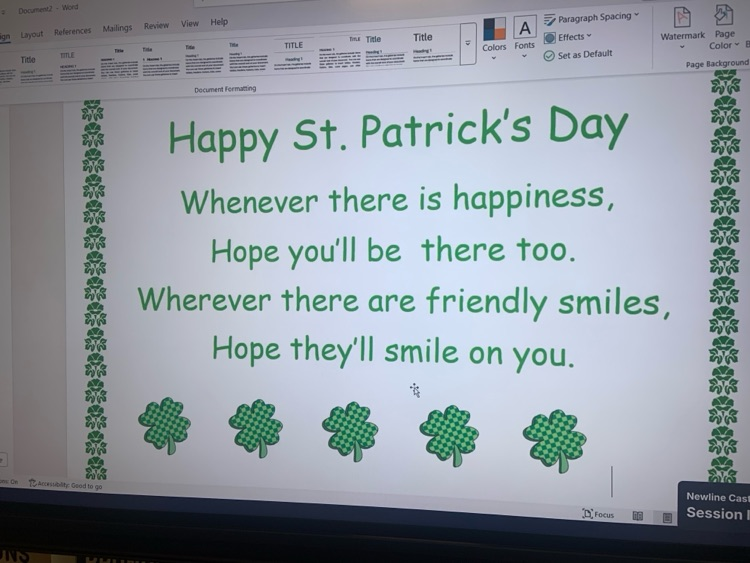750x563 pixels.
Task: Click the Focus mode icon in status bar
Action: (587, 513)
